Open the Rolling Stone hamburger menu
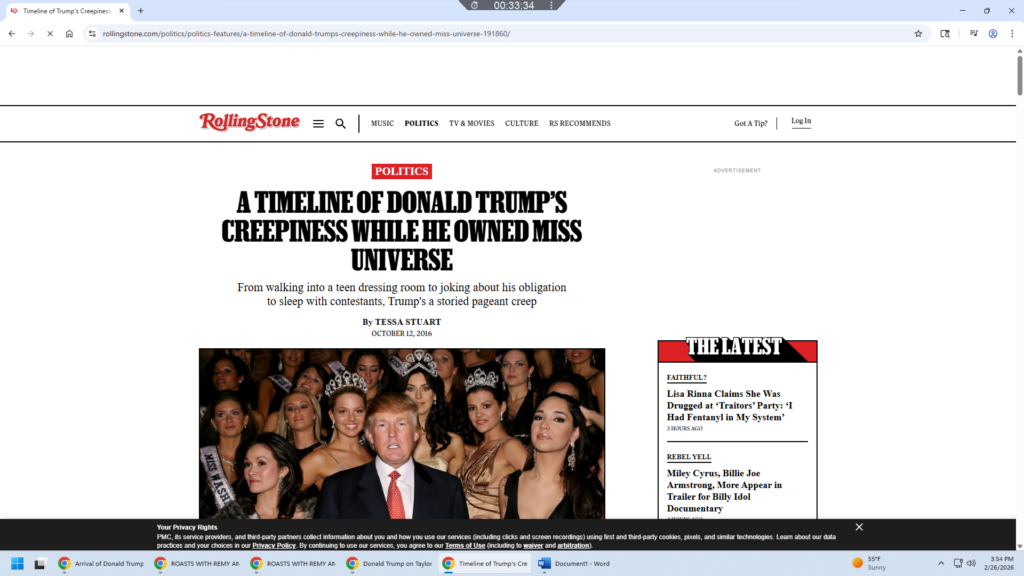 pos(318,124)
